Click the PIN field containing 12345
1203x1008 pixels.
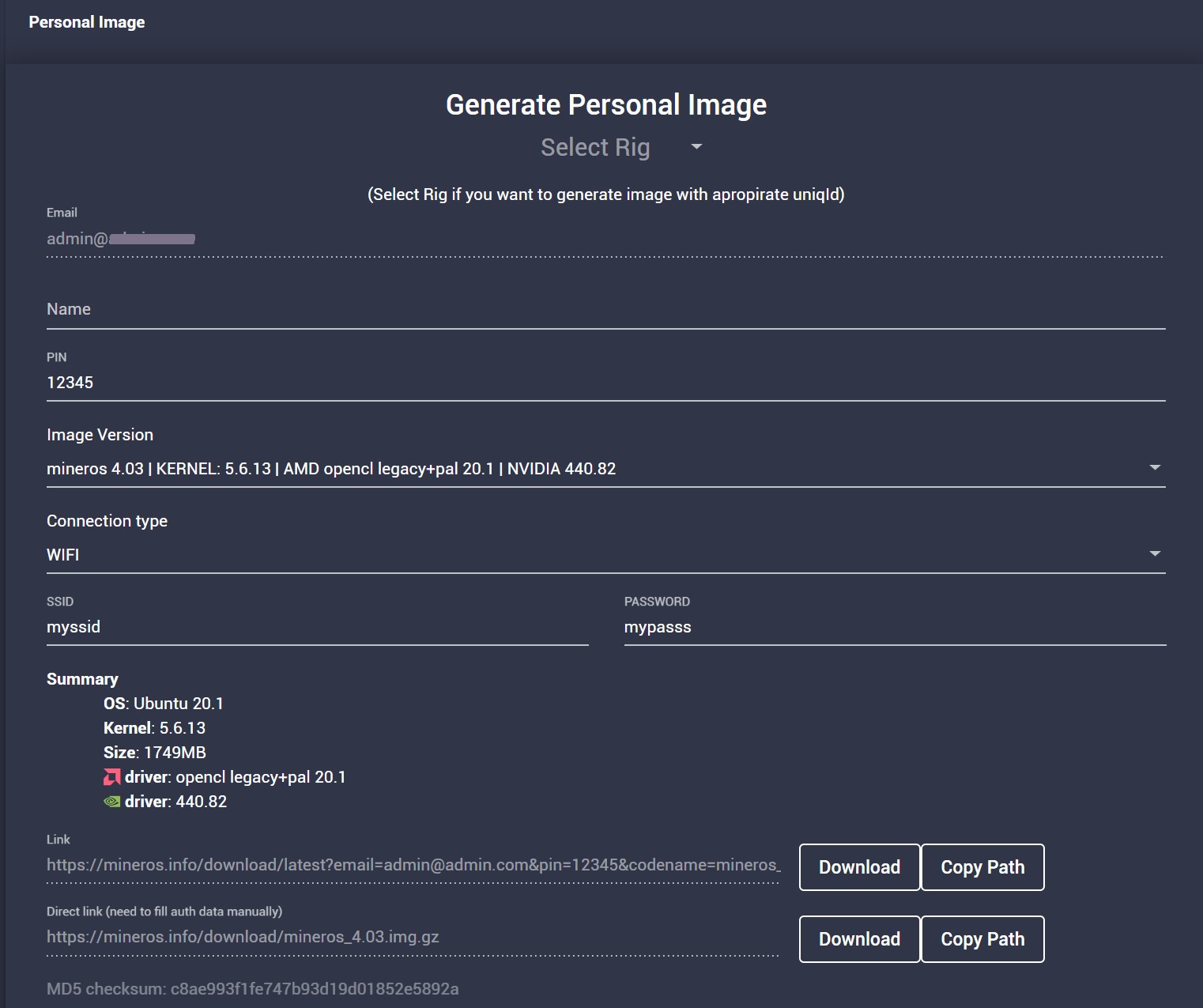pyautogui.click(x=605, y=383)
